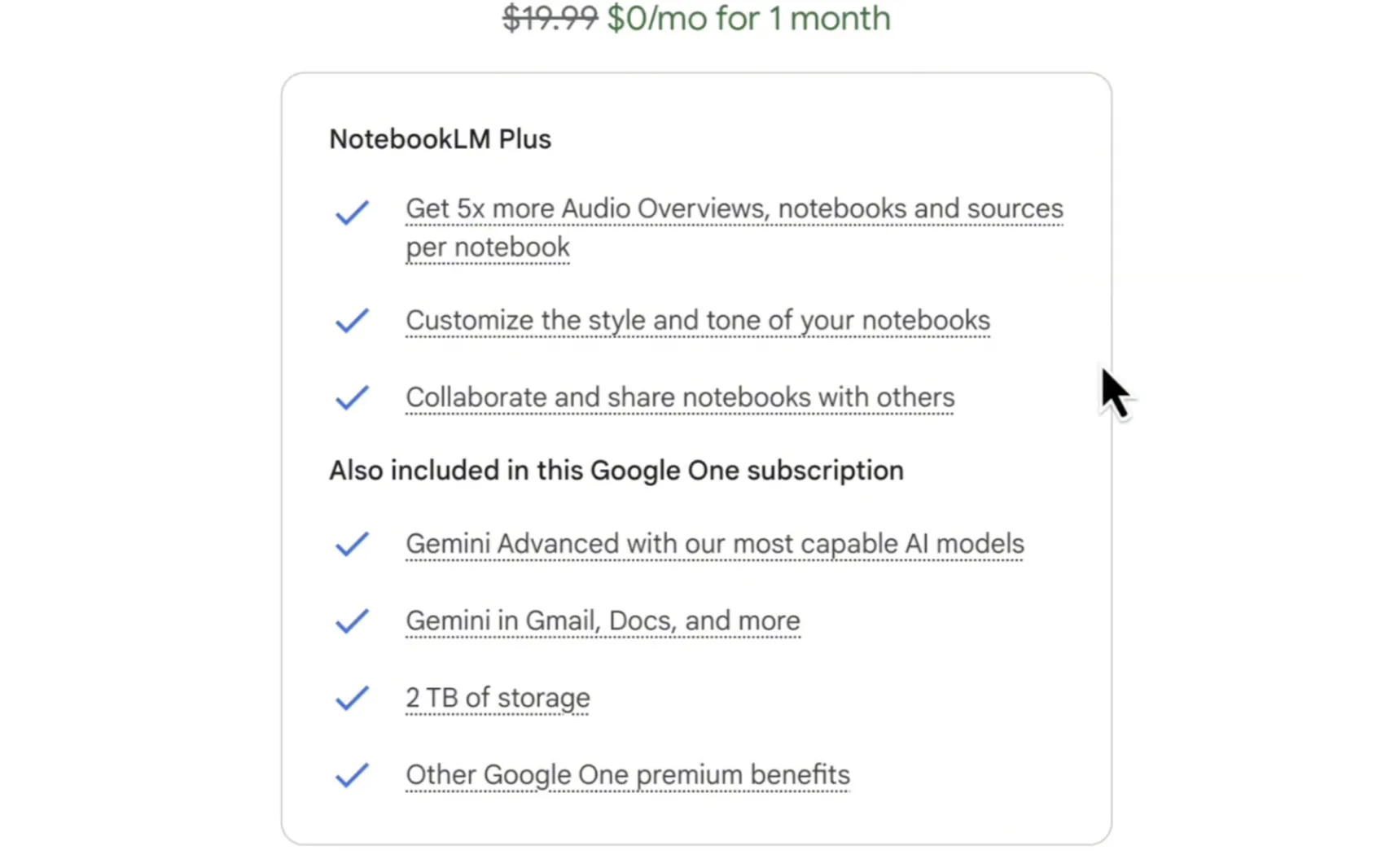Click the green $0/mo for 1 month price
This screenshot has height=868, width=1386.
pyautogui.click(x=749, y=18)
